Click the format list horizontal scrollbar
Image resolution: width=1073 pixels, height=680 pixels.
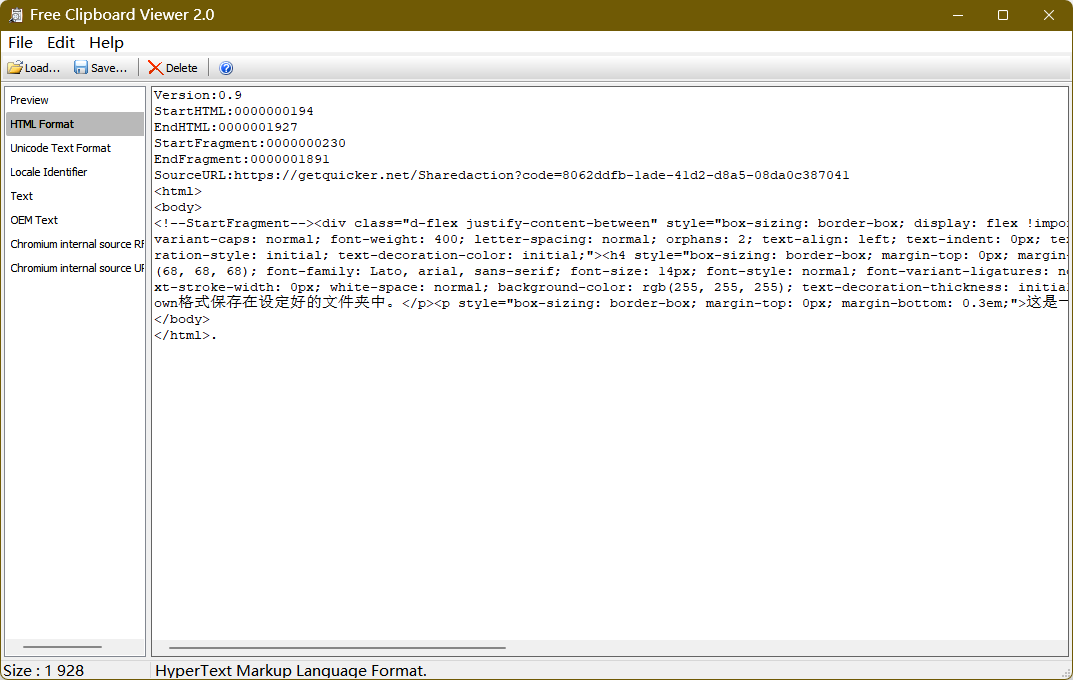[62, 646]
